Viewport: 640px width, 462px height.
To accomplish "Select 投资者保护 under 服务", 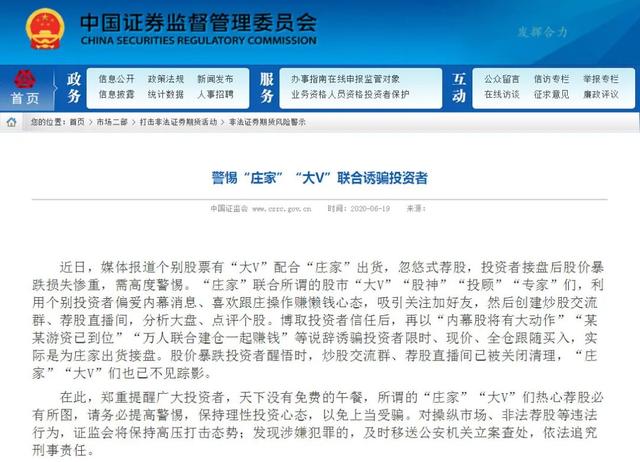I will pos(386,94).
